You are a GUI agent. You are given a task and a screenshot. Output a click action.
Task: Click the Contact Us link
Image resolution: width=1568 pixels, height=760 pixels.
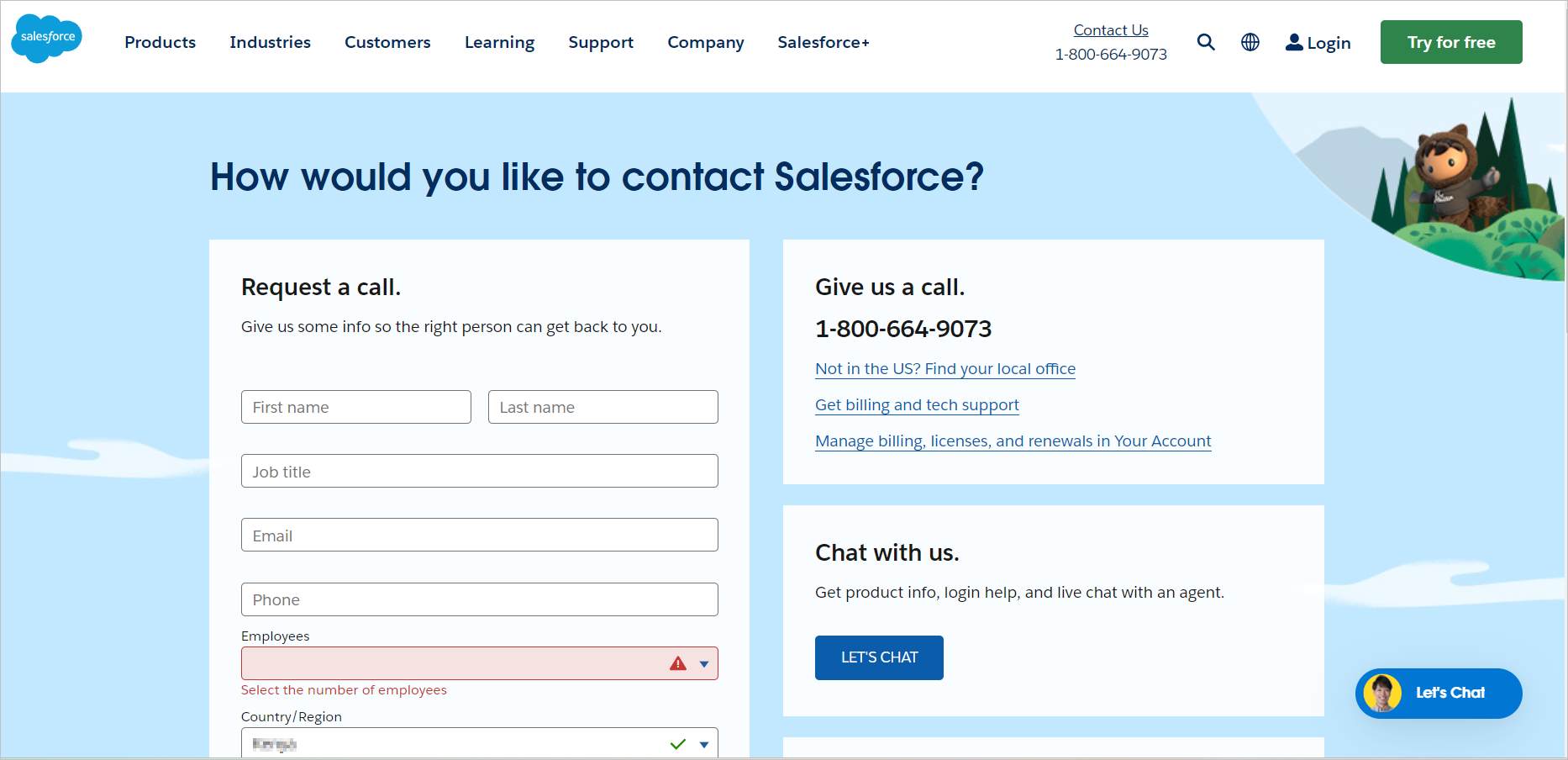[x=1110, y=29]
